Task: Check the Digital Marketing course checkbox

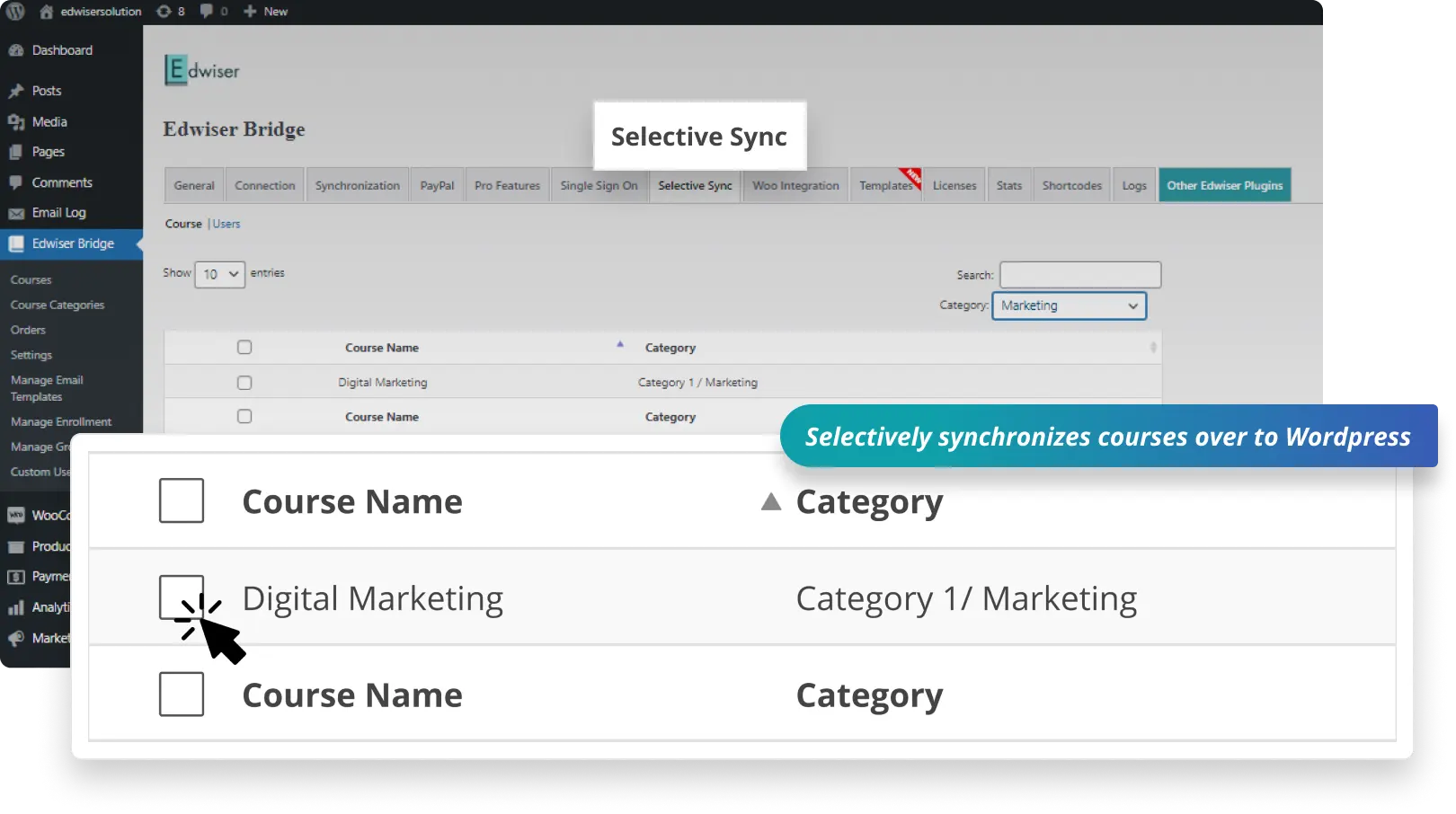Action: coord(182,597)
